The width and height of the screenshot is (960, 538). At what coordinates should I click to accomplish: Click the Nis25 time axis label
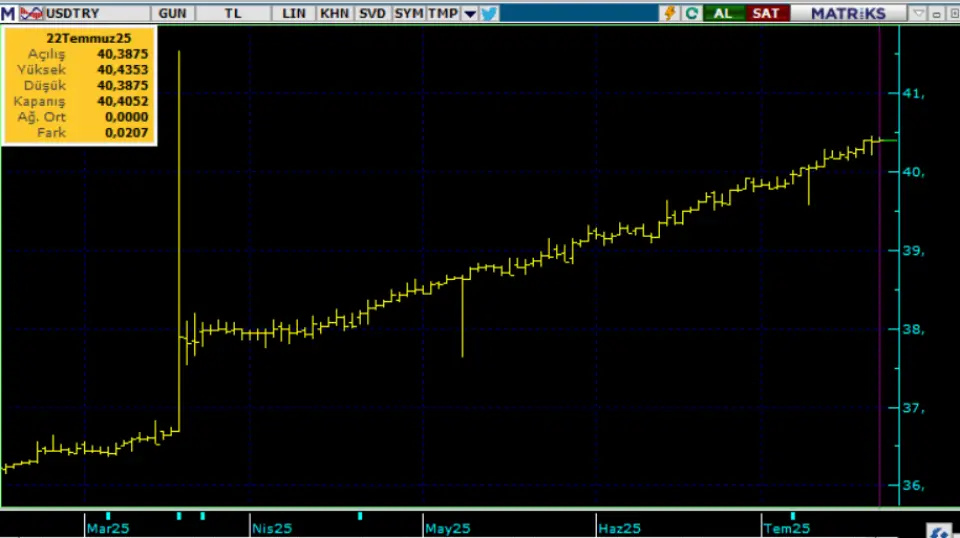(x=272, y=529)
